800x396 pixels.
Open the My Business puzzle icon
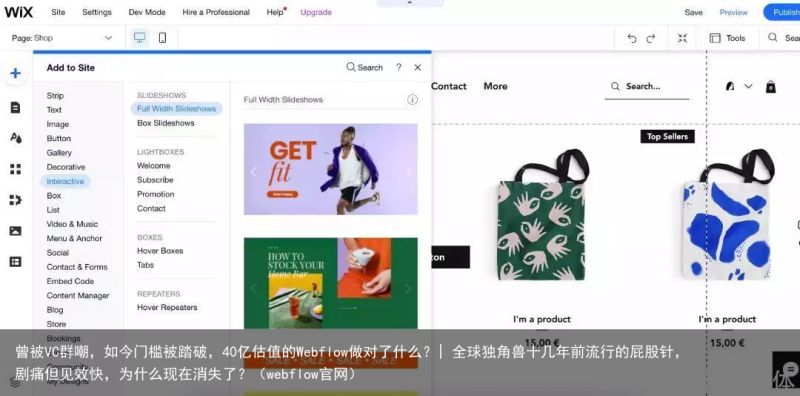(15, 200)
